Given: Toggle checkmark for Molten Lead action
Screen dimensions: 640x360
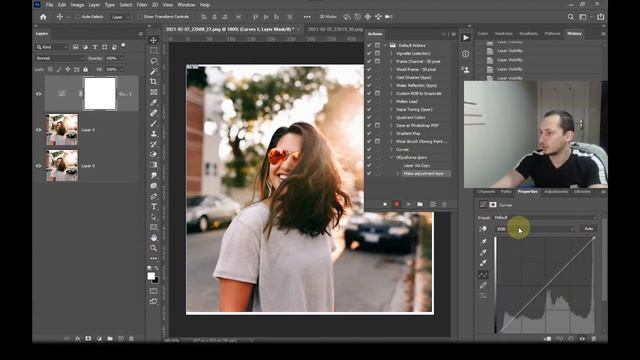Looking at the screenshot, I should 369,101.
